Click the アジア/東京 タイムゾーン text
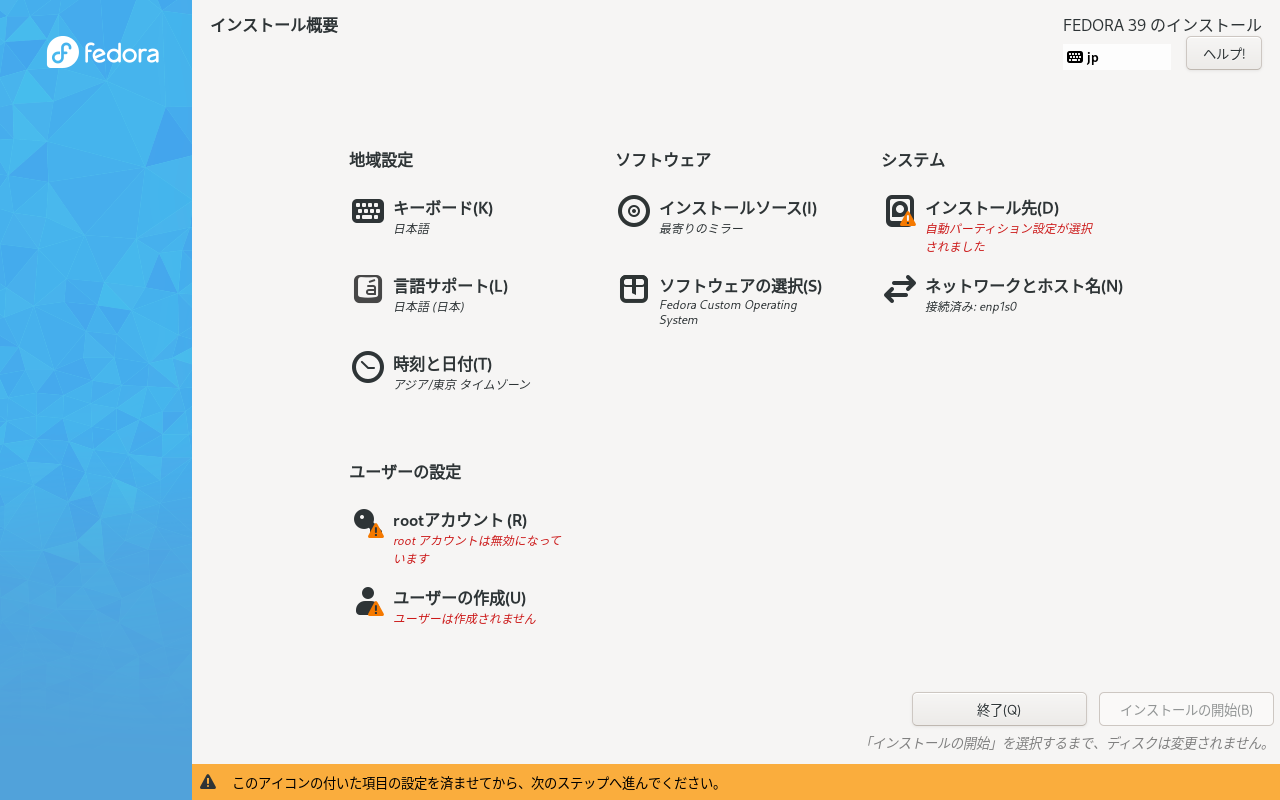Image resolution: width=1280 pixels, height=800 pixels. tap(462, 385)
